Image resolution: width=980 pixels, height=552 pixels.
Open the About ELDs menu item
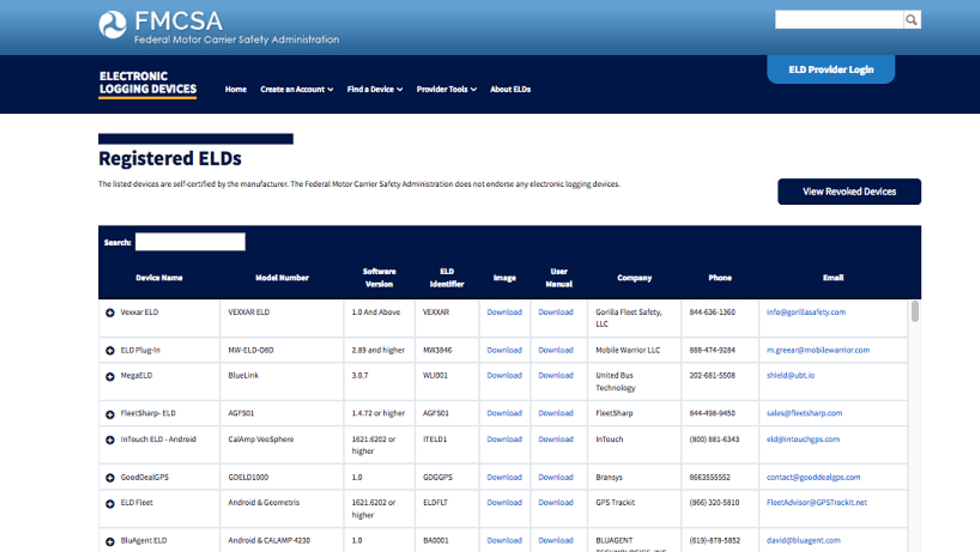tap(510, 89)
